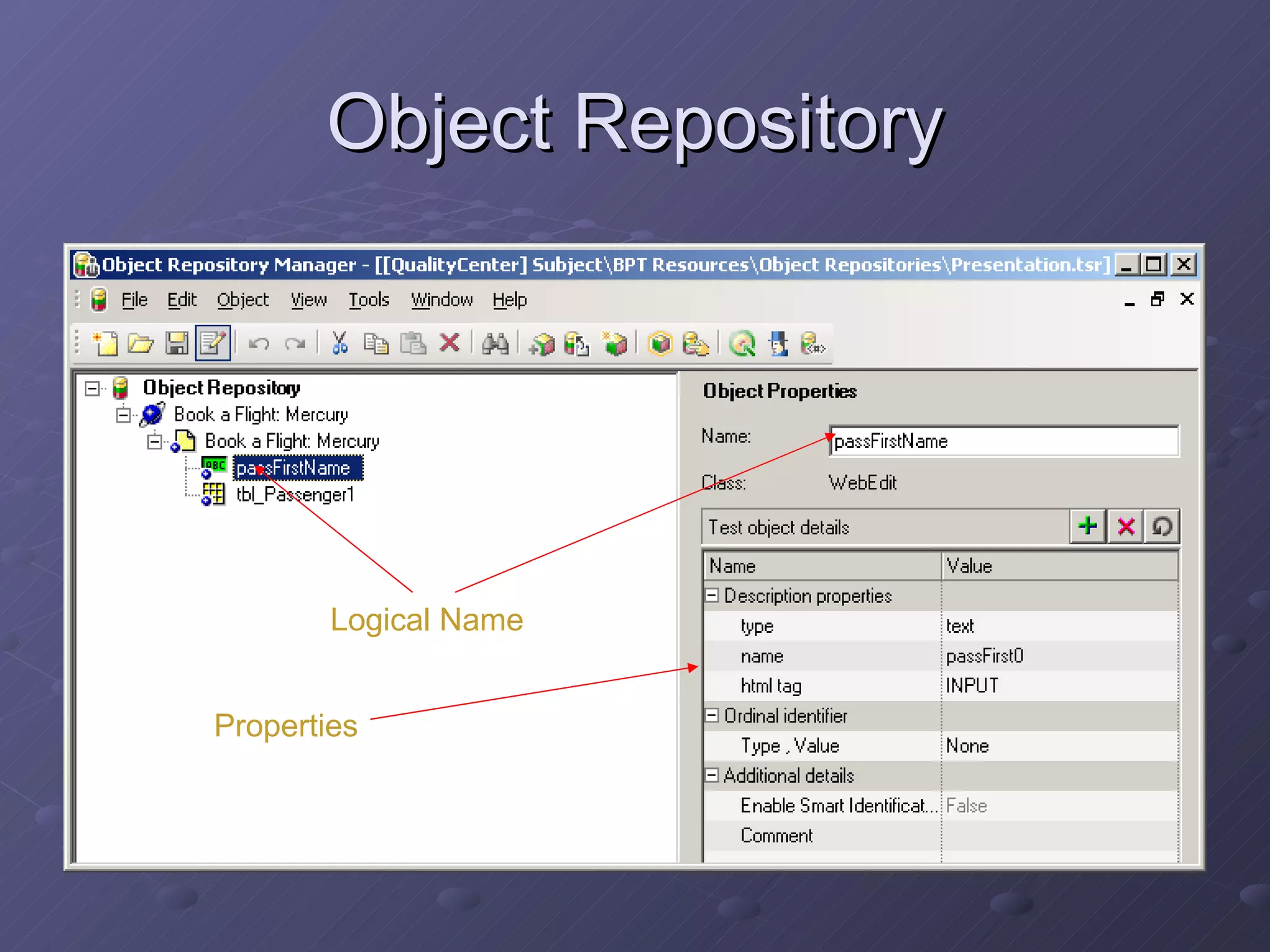Open the View menu
The width and height of the screenshot is (1270, 952).
[309, 300]
